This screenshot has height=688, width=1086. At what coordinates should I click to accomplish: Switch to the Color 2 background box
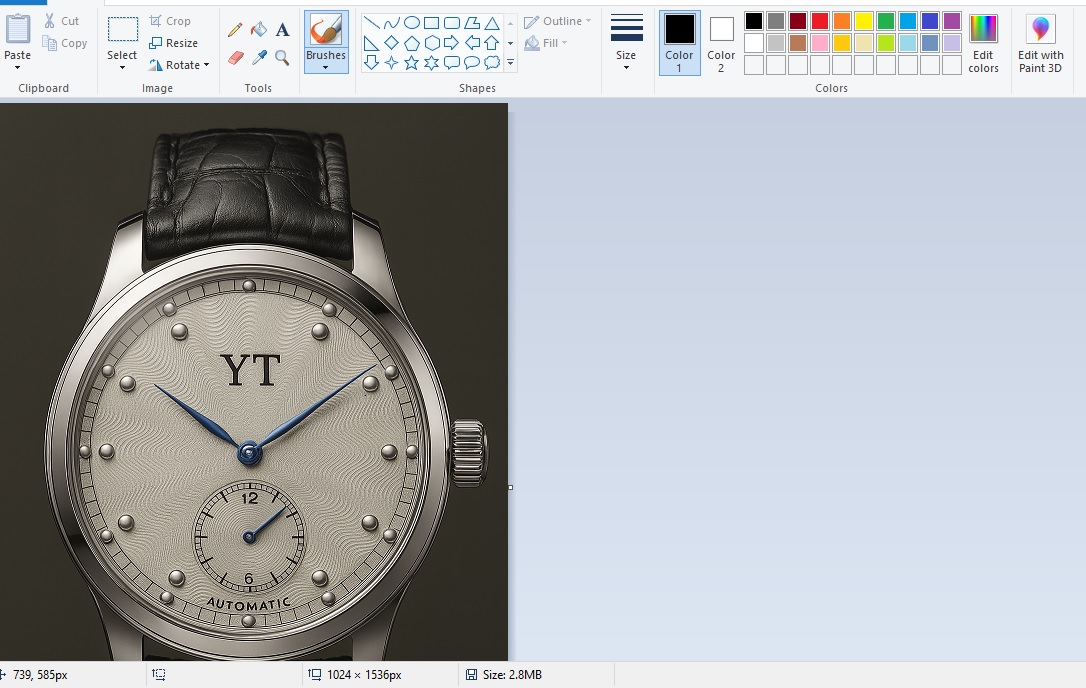(x=721, y=43)
